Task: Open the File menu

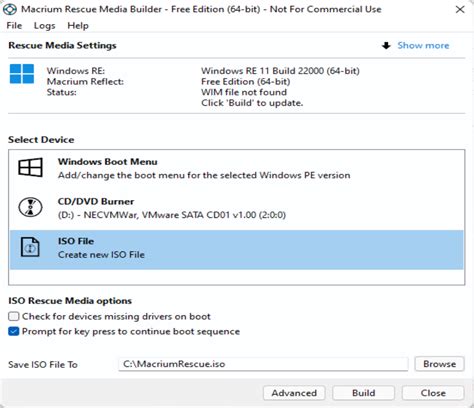Action: 14,26
